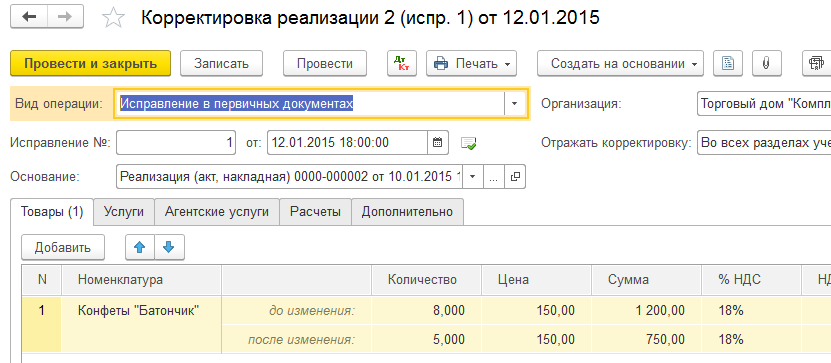
Task: Open calendar picker for the date field
Action: click(438, 143)
